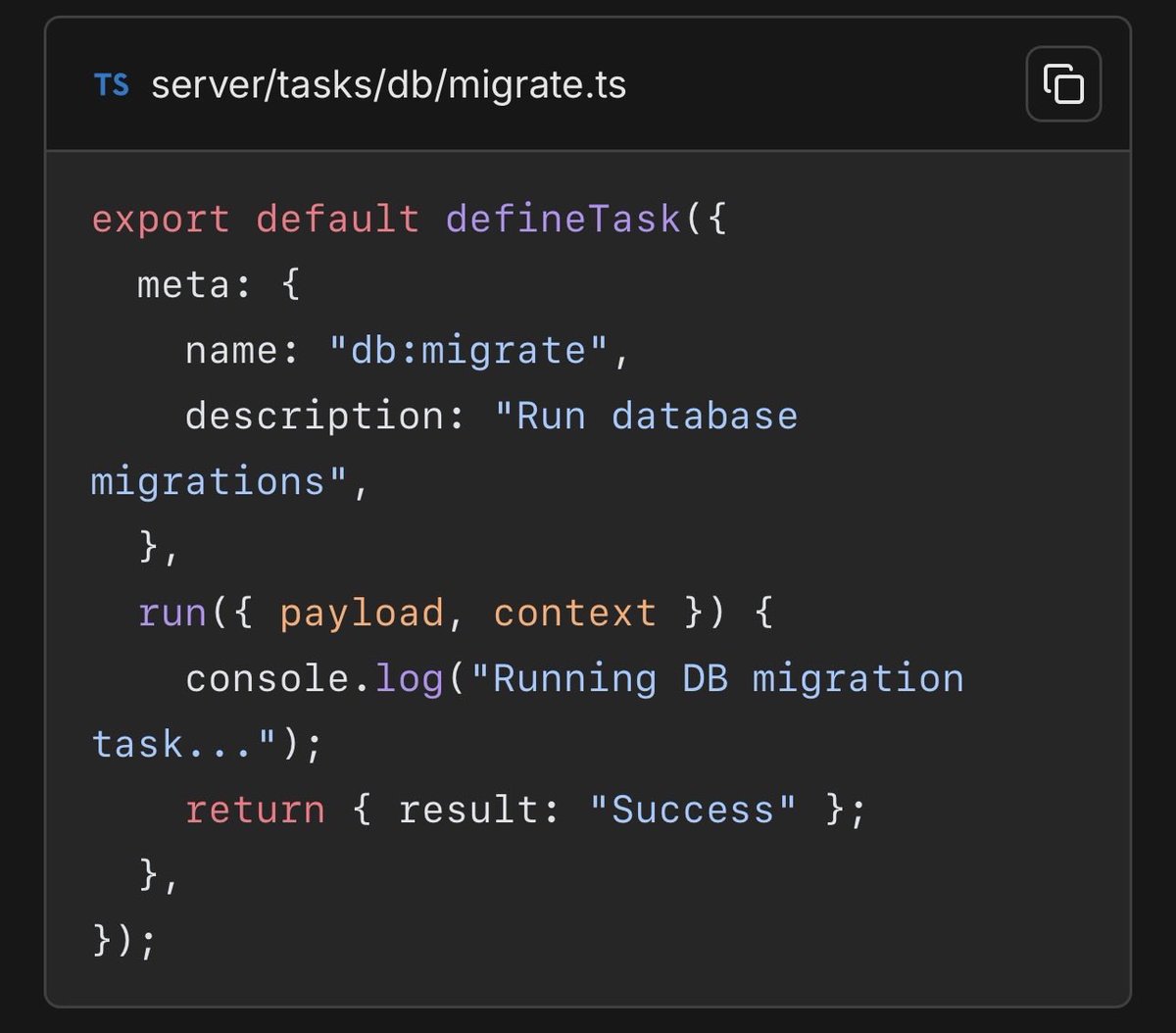Click the 'description:' property key
Image resolution: width=1176 pixels, height=1033 pixels.
pos(325,417)
